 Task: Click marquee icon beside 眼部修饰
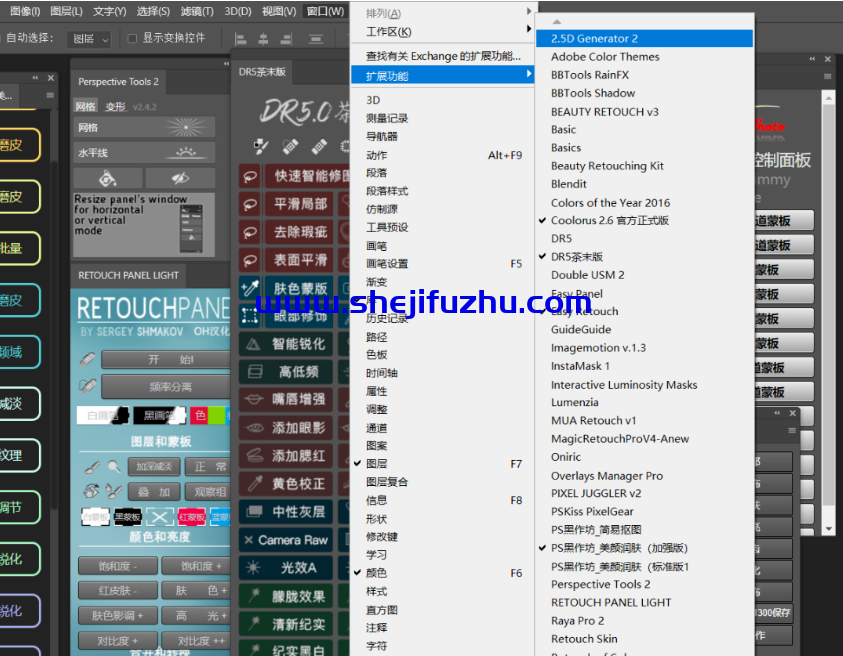tap(250, 316)
